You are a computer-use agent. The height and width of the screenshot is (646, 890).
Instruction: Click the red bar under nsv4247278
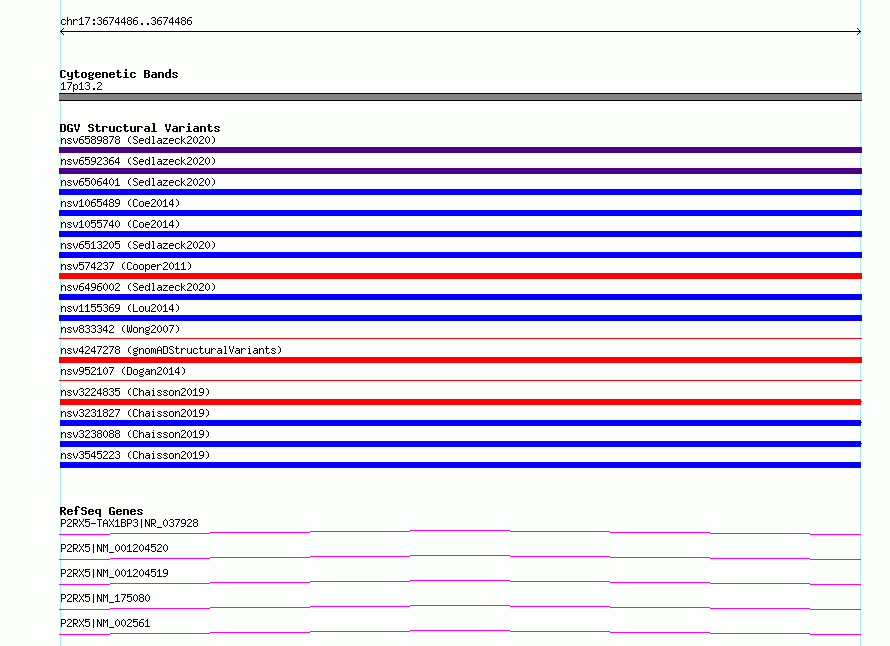(460, 360)
